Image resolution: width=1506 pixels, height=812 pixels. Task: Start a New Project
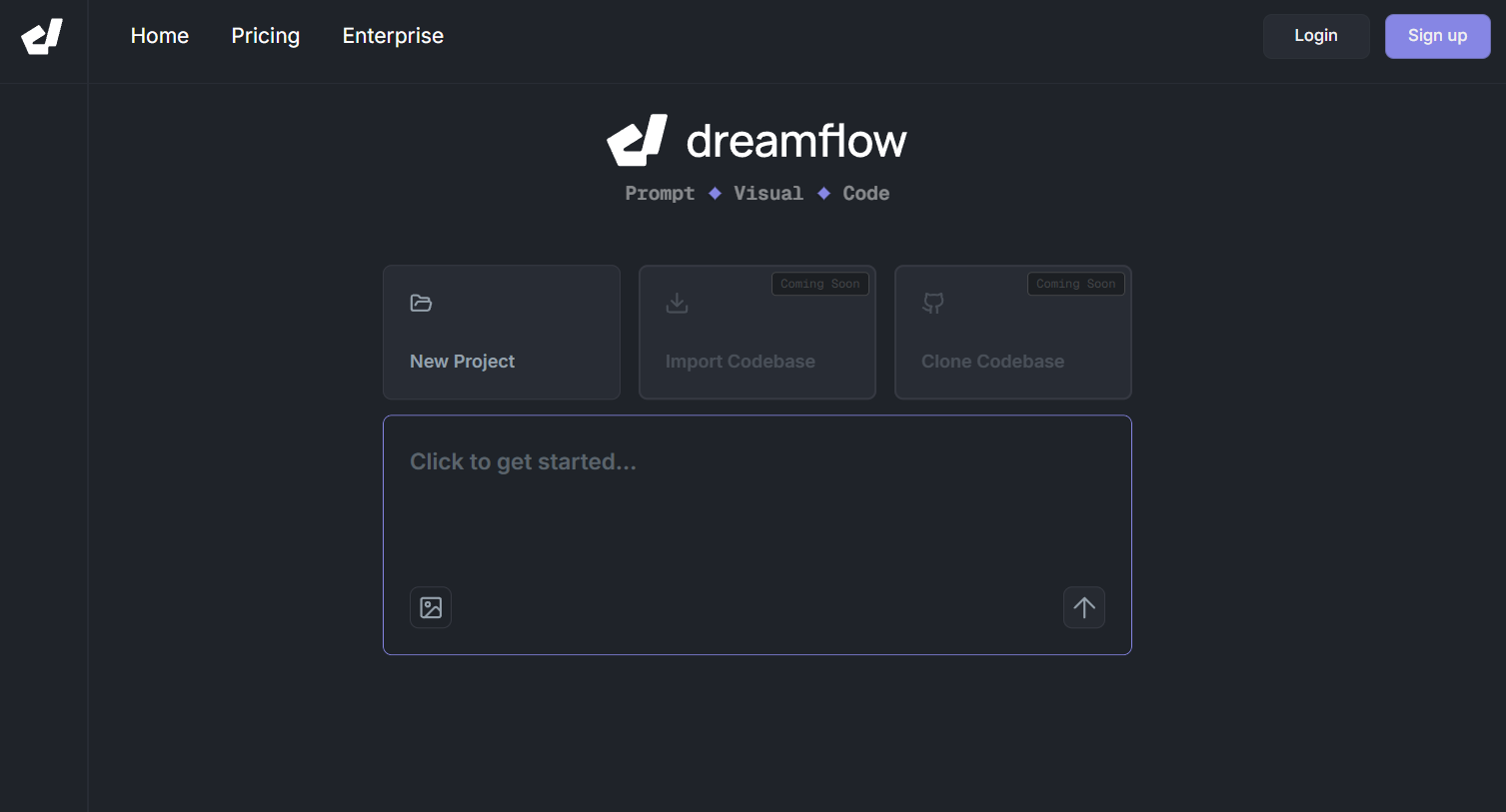click(x=501, y=332)
